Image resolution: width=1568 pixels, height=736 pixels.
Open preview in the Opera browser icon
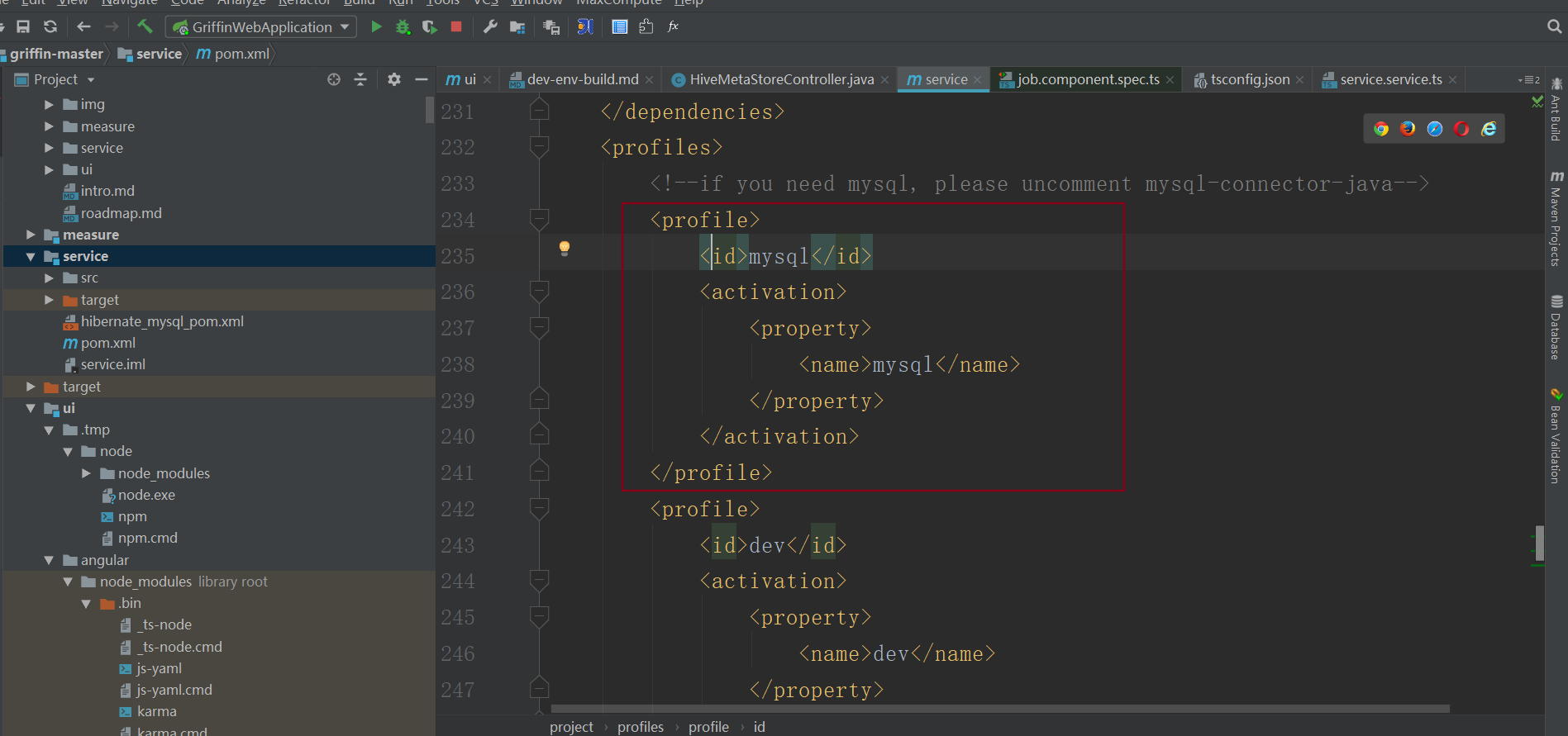point(1461,129)
